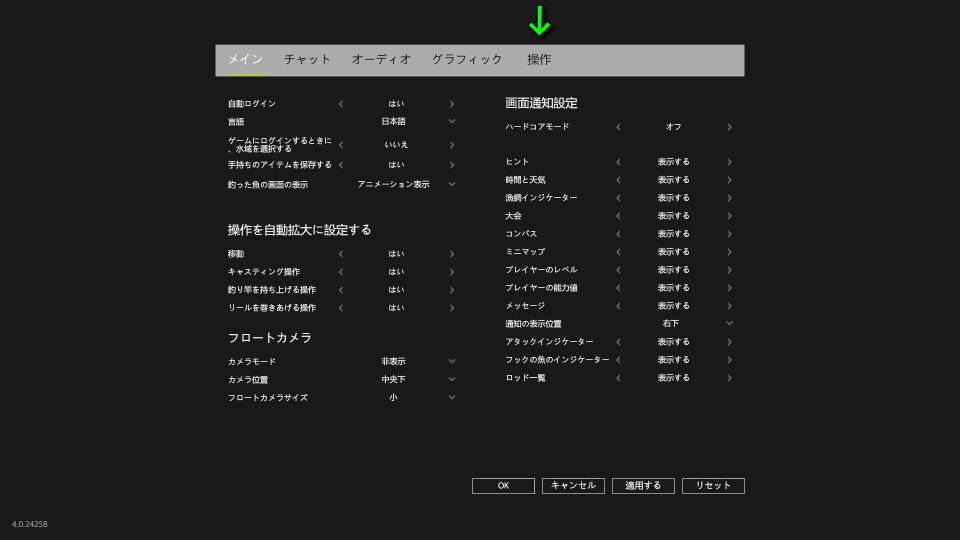Click right arrow for ヒント setting
This screenshot has height=540, width=960.
(730, 162)
